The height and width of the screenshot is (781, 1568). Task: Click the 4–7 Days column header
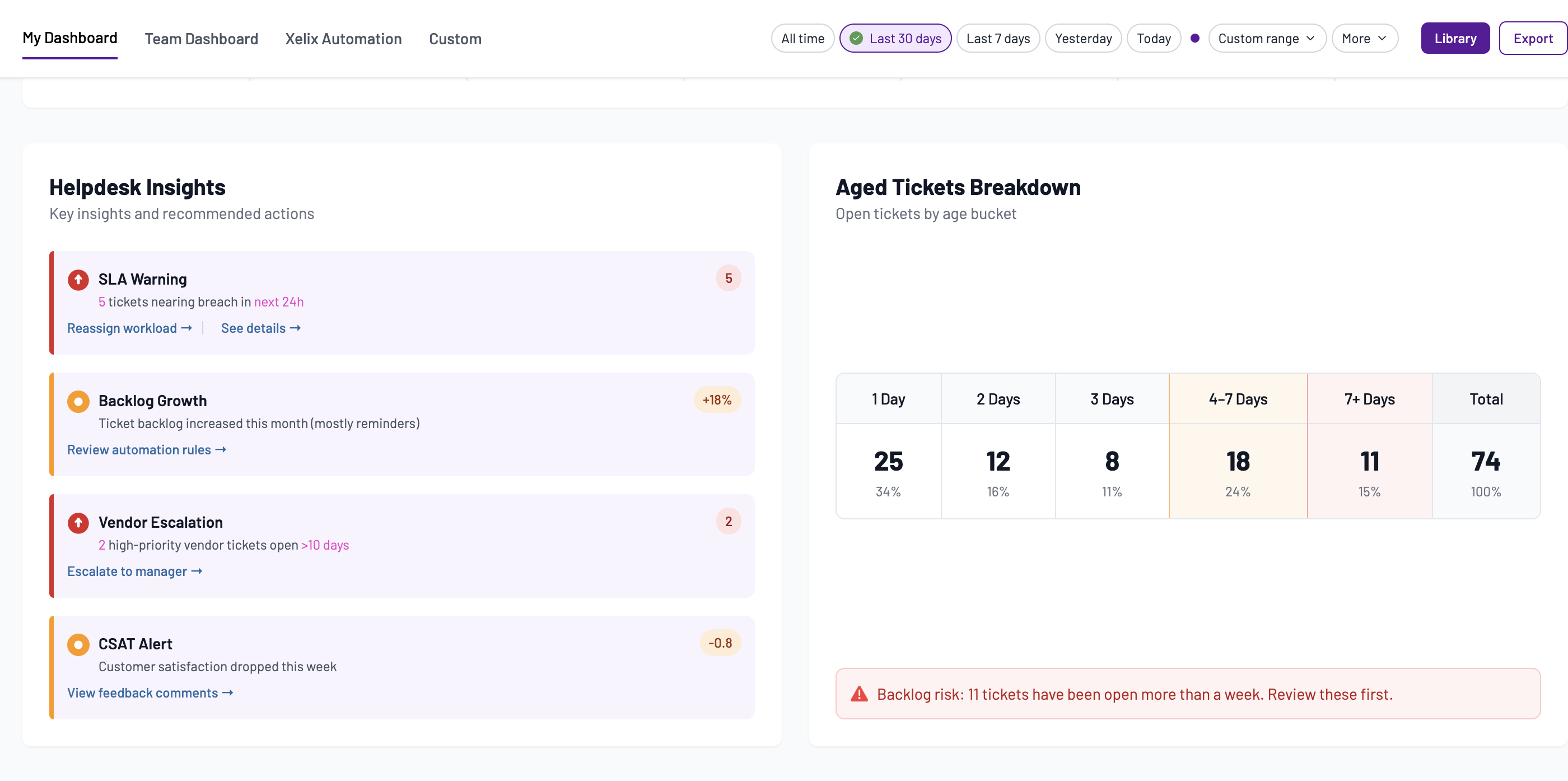click(1238, 399)
